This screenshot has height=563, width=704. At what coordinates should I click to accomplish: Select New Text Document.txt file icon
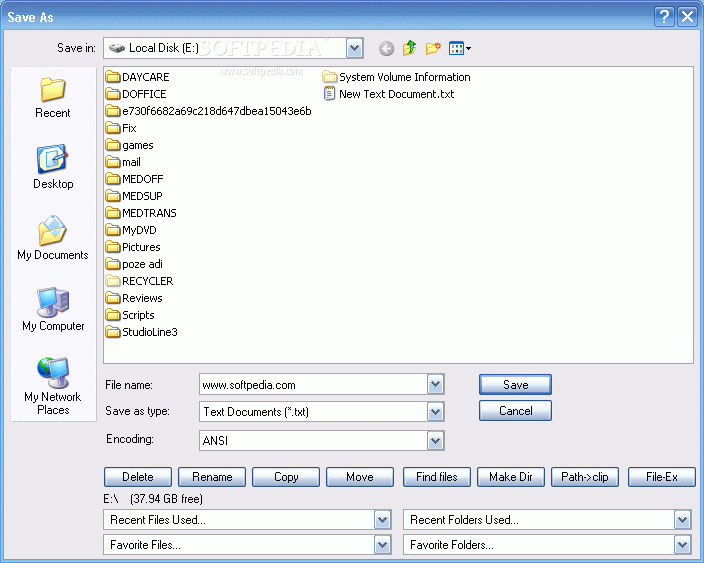click(x=330, y=94)
